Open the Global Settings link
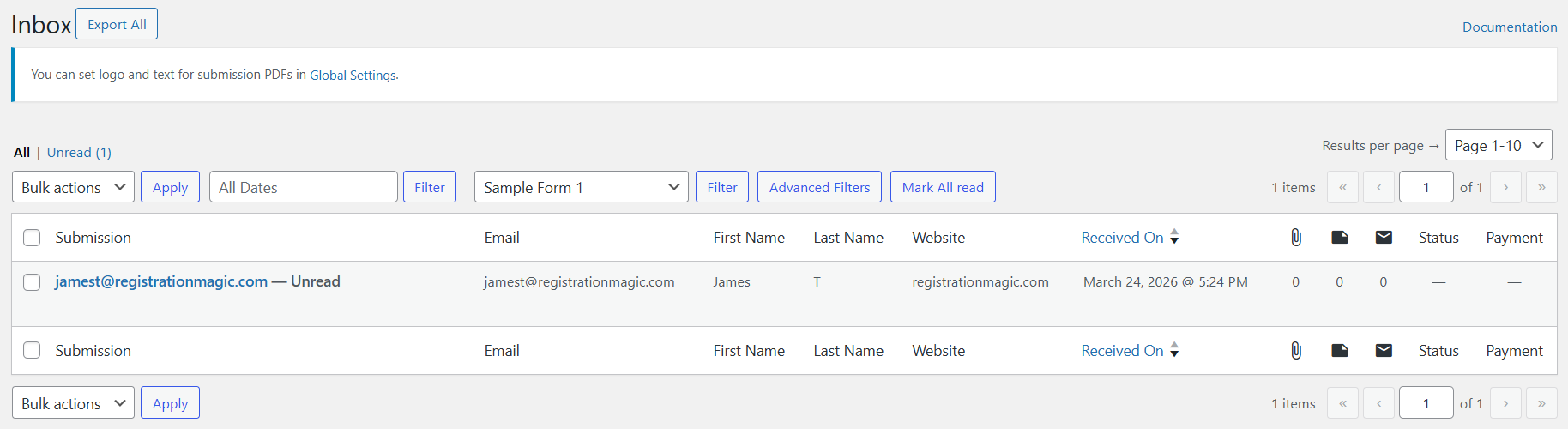 (353, 76)
